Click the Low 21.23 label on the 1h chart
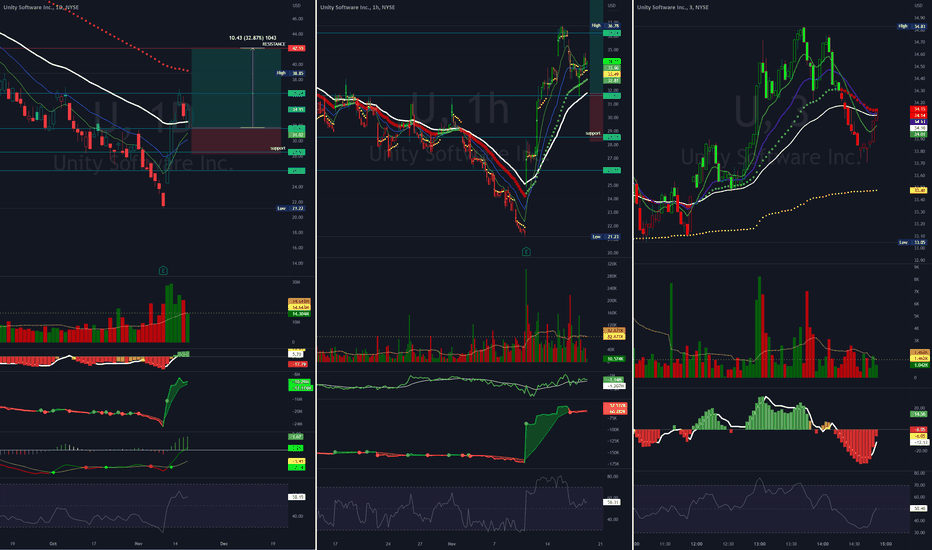The height and width of the screenshot is (550, 932). (606, 237)
